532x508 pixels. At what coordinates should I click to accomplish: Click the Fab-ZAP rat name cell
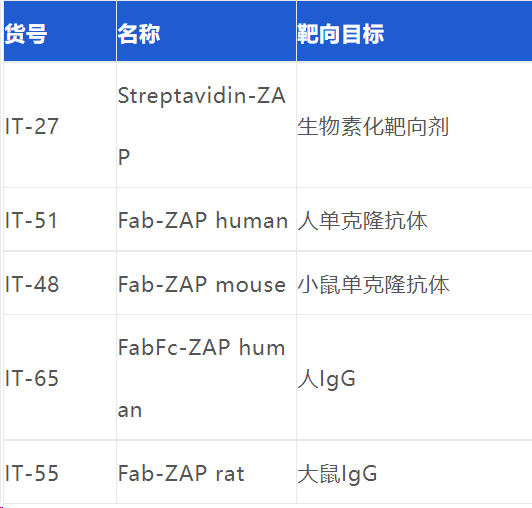206,472
